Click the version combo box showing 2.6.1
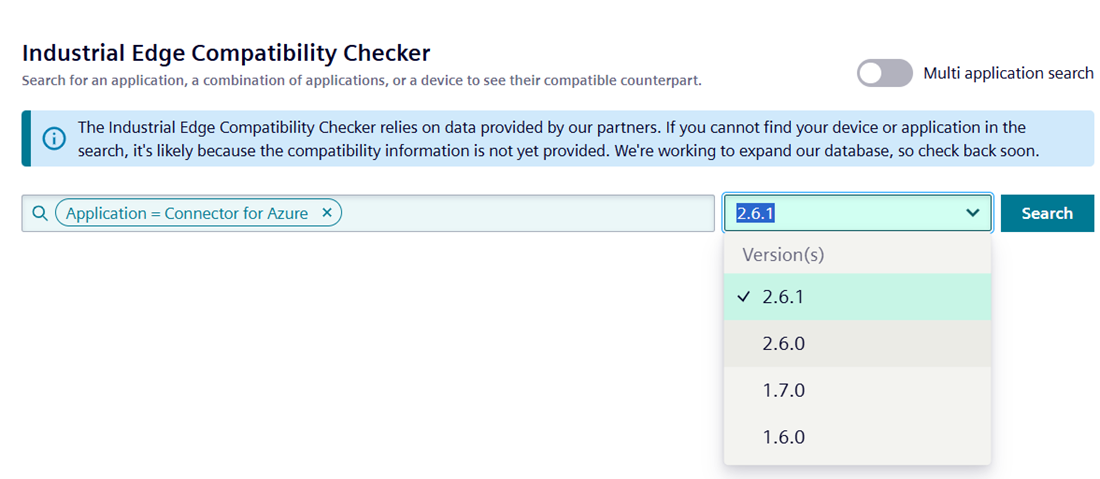The height and width of the screenshot is (479, 1100). (858, 212)
